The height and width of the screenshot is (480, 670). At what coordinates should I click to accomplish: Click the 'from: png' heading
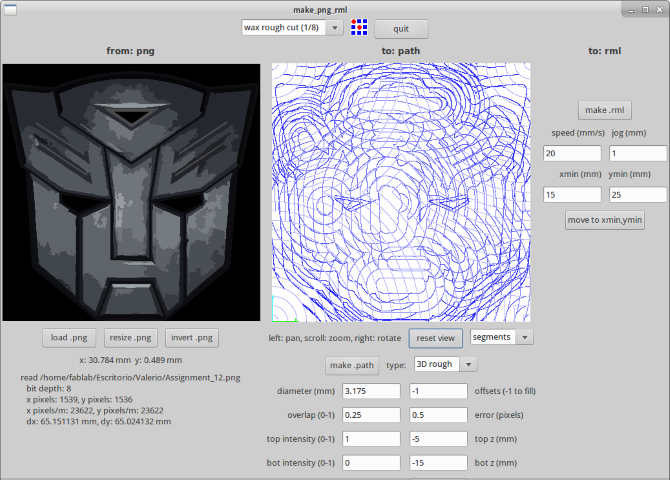(130, 51)
